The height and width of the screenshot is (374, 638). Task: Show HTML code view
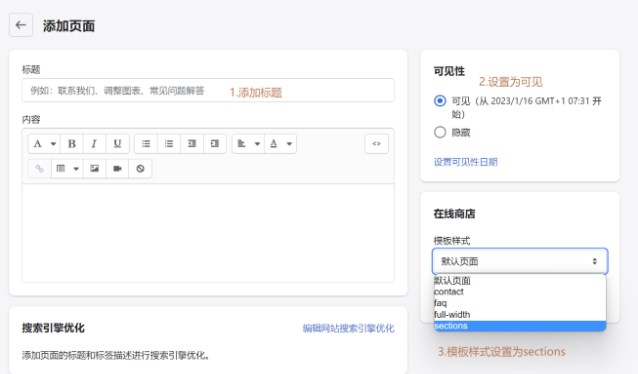coord(376,144)
